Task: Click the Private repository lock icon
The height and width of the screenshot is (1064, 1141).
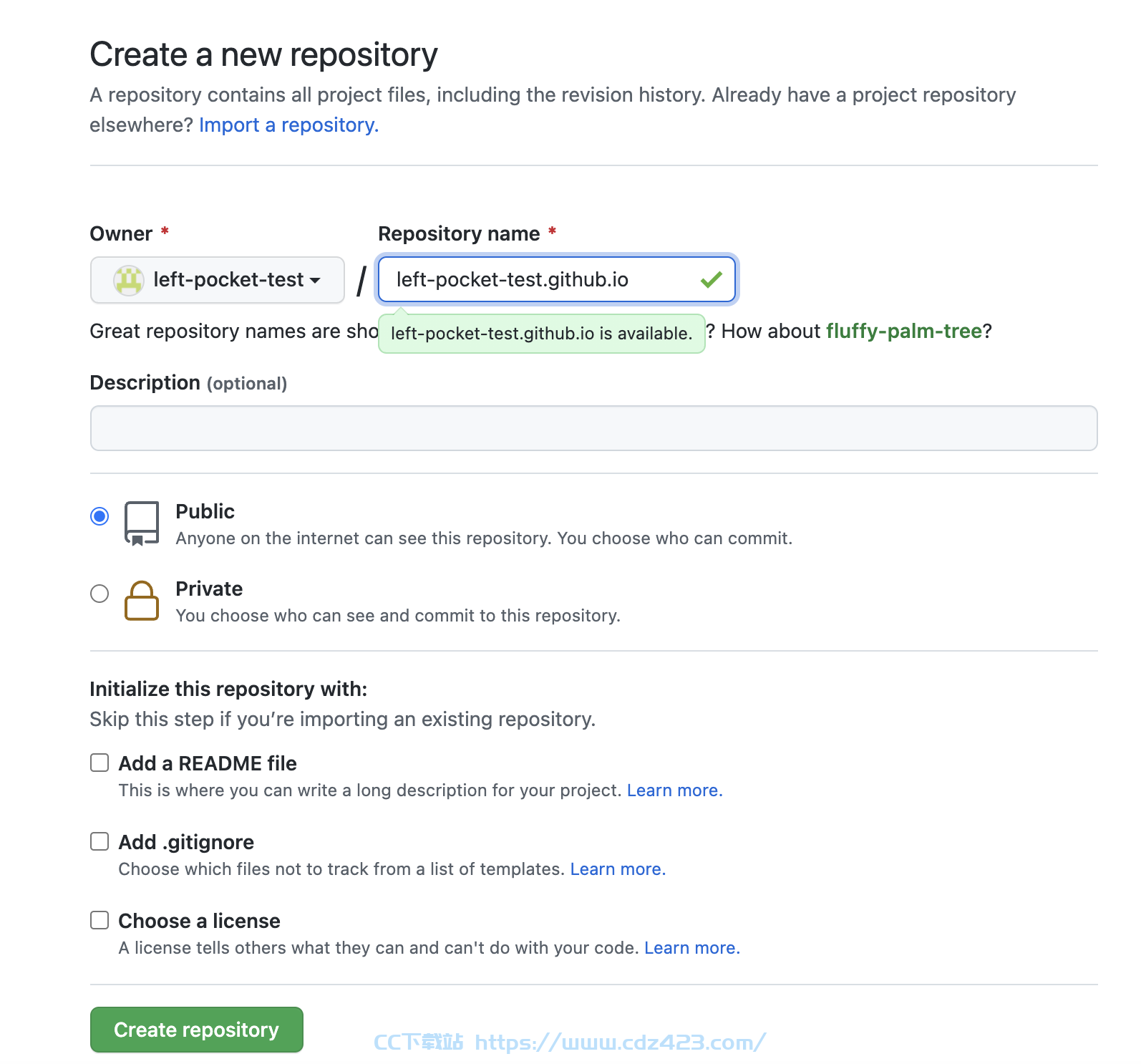Action: click(x=142, y=600)
